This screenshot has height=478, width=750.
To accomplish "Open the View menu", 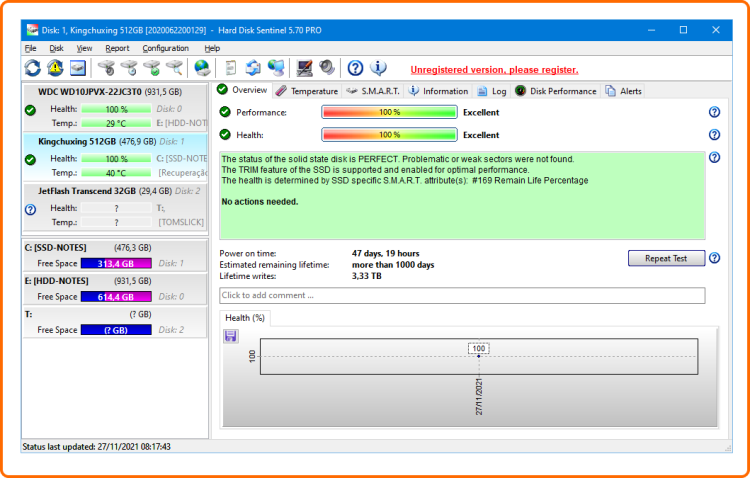I will point(84,48).
